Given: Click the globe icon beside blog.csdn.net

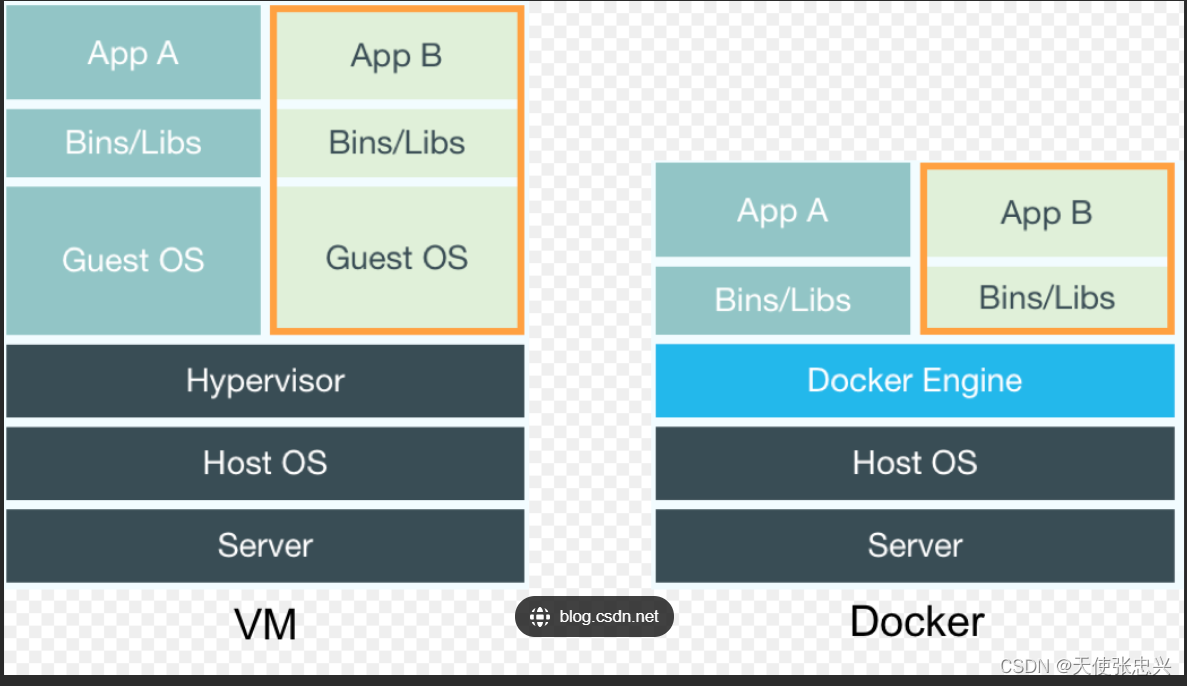Looking at the screenshot, I should click(x=540, y=617).
